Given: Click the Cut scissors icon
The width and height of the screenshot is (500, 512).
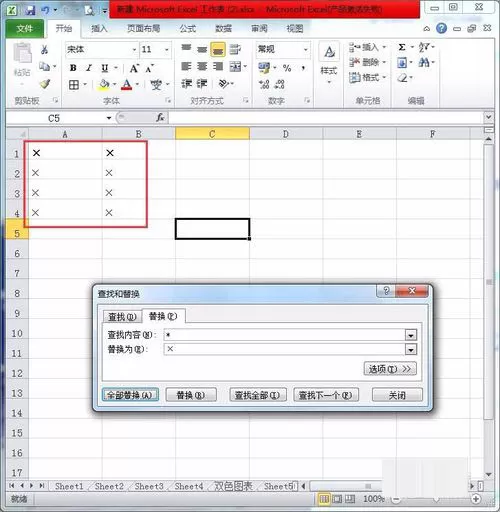Looking at the screenshot, I should (44, 50).
